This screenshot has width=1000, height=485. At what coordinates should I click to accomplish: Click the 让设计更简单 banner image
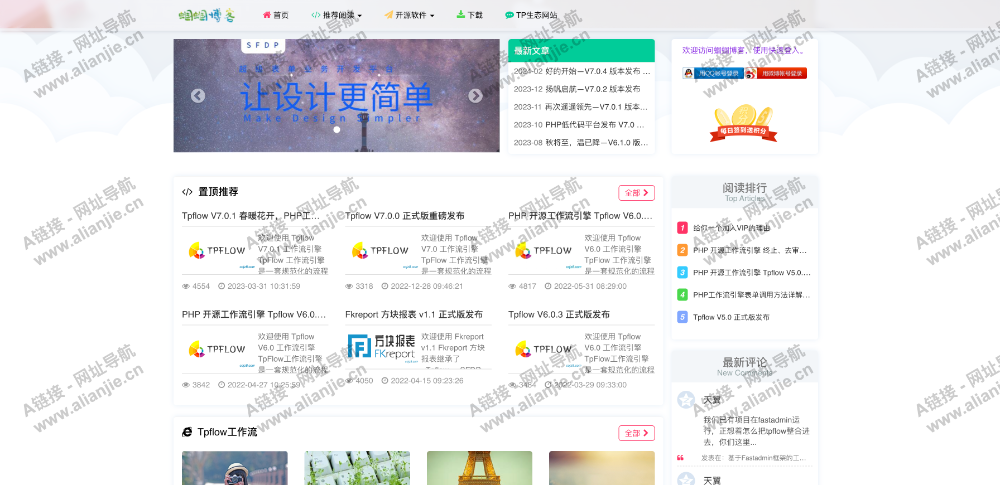tap(336, 96)
